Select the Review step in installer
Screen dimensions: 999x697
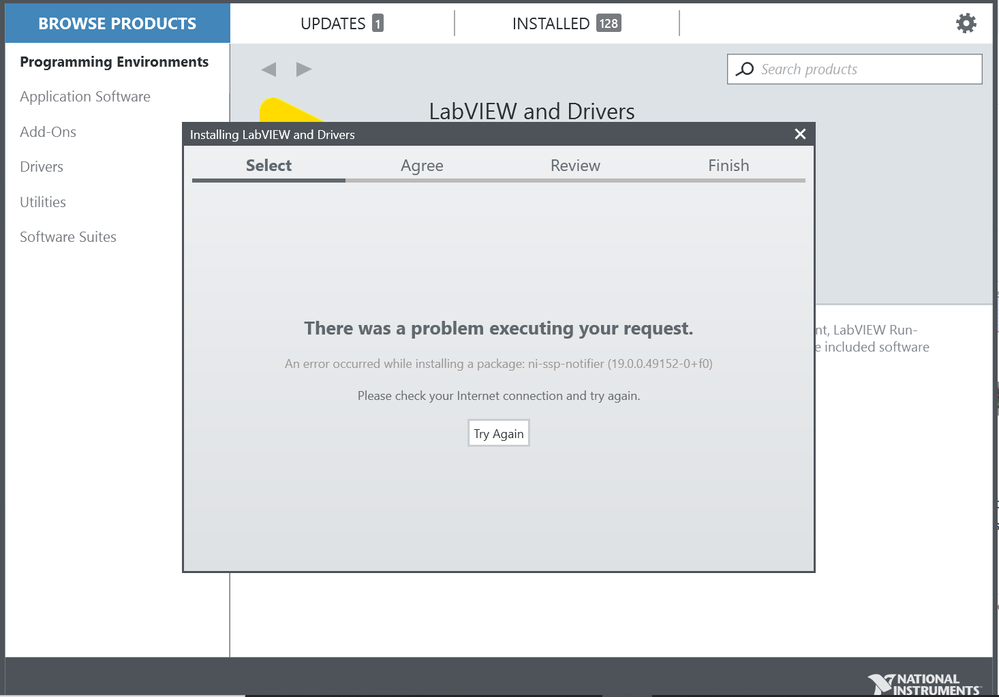tap(575, 166)
